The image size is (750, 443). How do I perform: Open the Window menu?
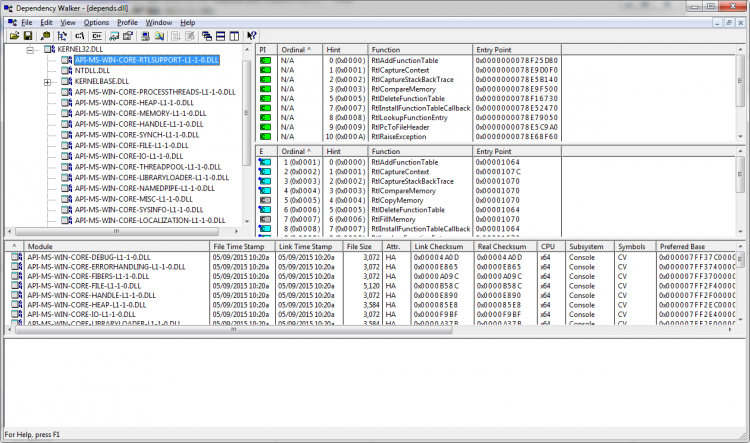158,22
